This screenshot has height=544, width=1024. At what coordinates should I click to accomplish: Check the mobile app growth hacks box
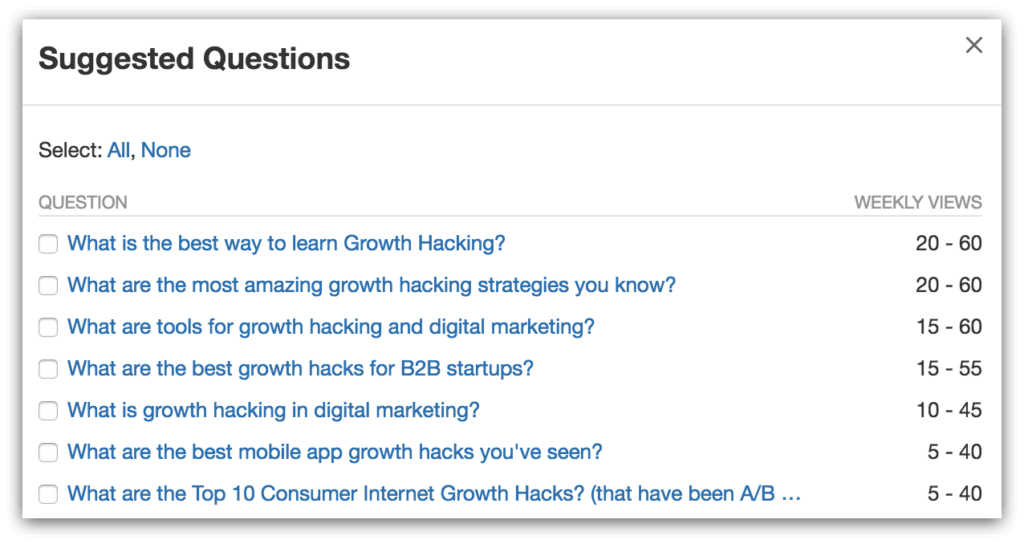pyautogui.click(x=48, y=453)
